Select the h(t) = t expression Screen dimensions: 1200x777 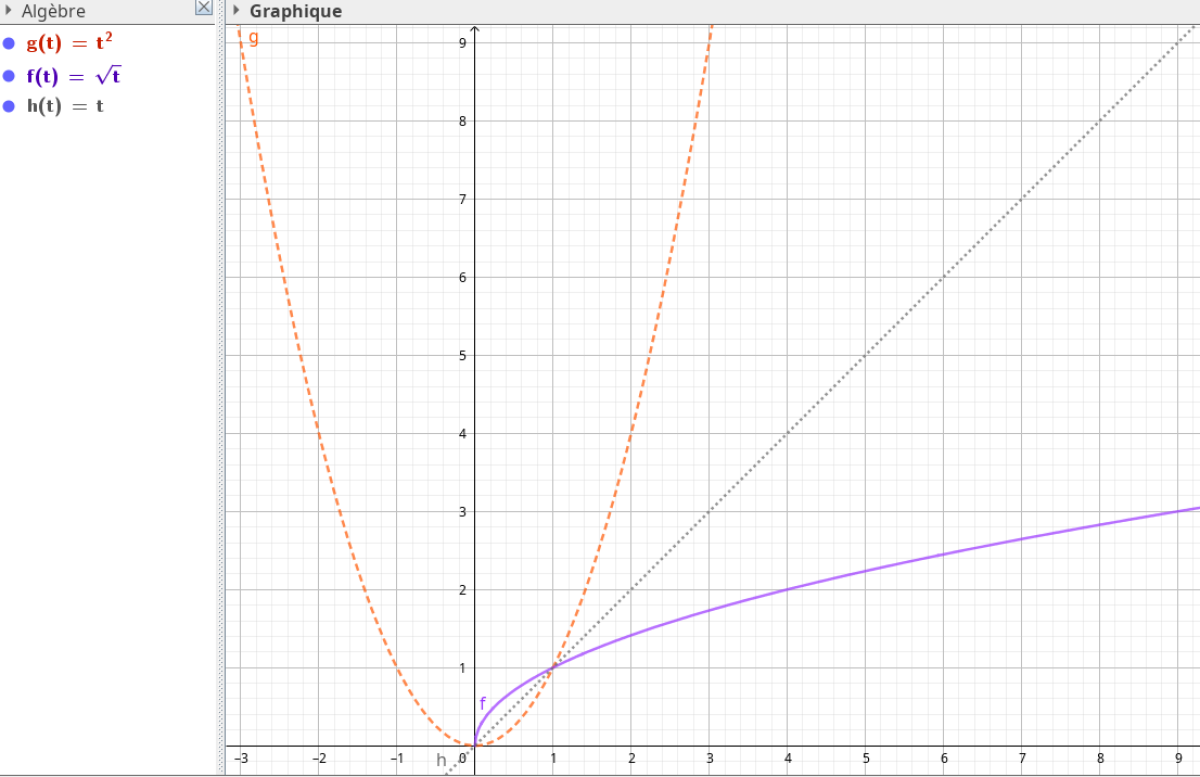coord(64,105)
